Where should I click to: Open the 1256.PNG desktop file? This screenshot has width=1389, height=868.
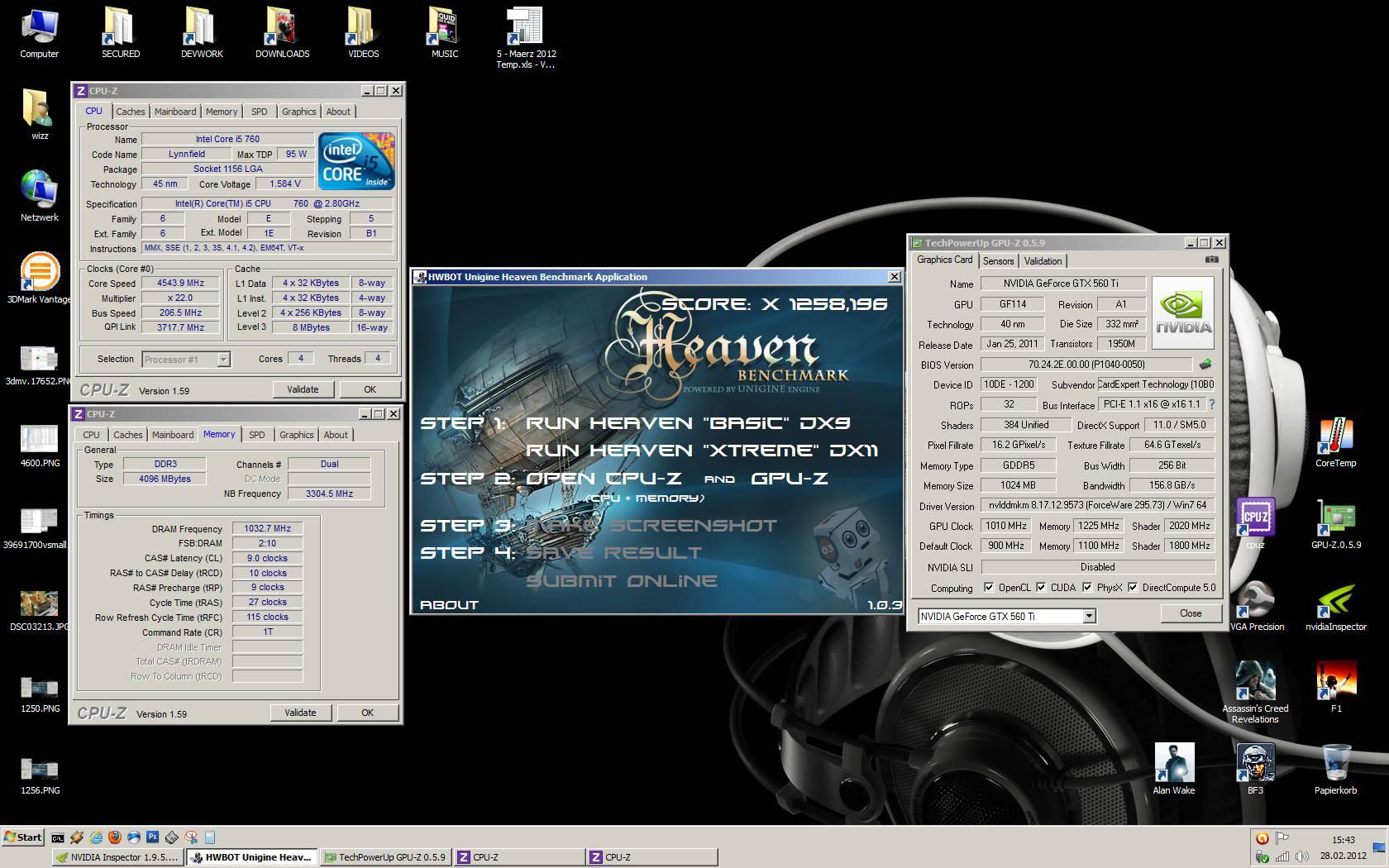[39, 775]
